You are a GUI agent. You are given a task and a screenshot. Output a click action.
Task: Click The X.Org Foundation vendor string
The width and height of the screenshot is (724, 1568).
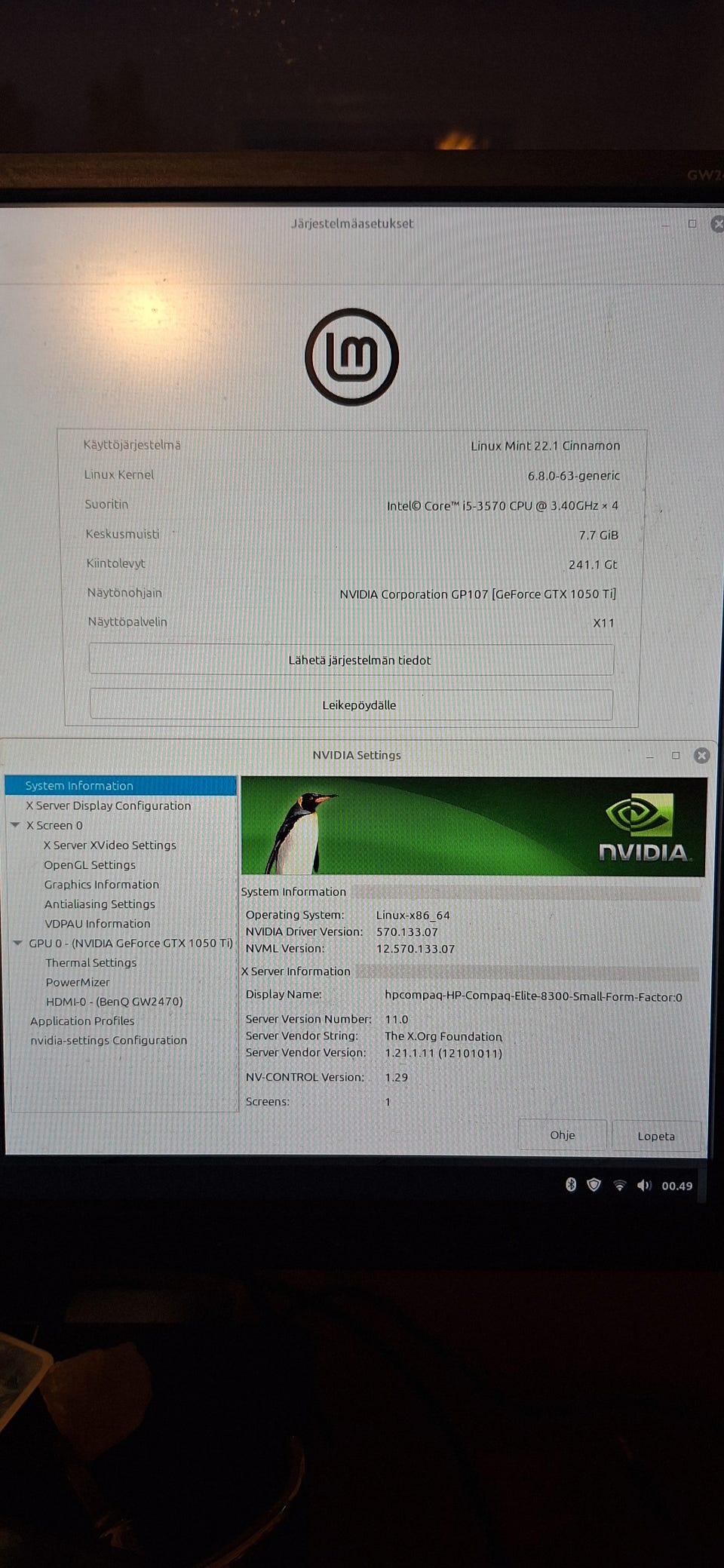coord(443,1036)
